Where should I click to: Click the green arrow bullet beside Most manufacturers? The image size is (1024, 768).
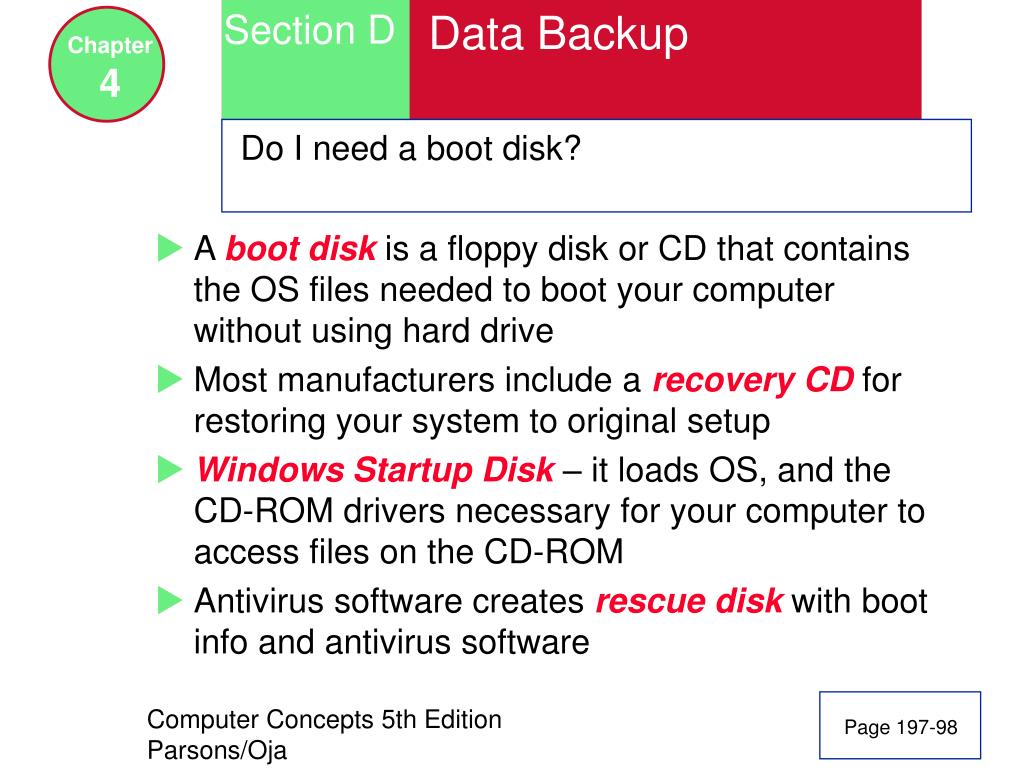click(170, 379)
